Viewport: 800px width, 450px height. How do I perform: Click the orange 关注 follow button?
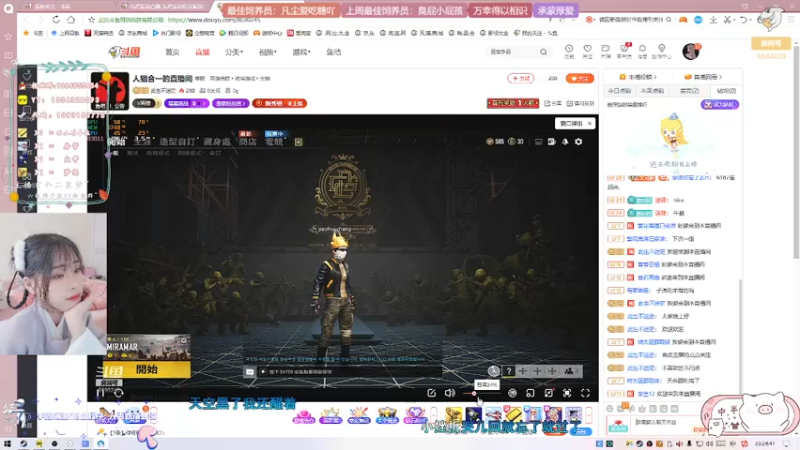pos(580,79)
